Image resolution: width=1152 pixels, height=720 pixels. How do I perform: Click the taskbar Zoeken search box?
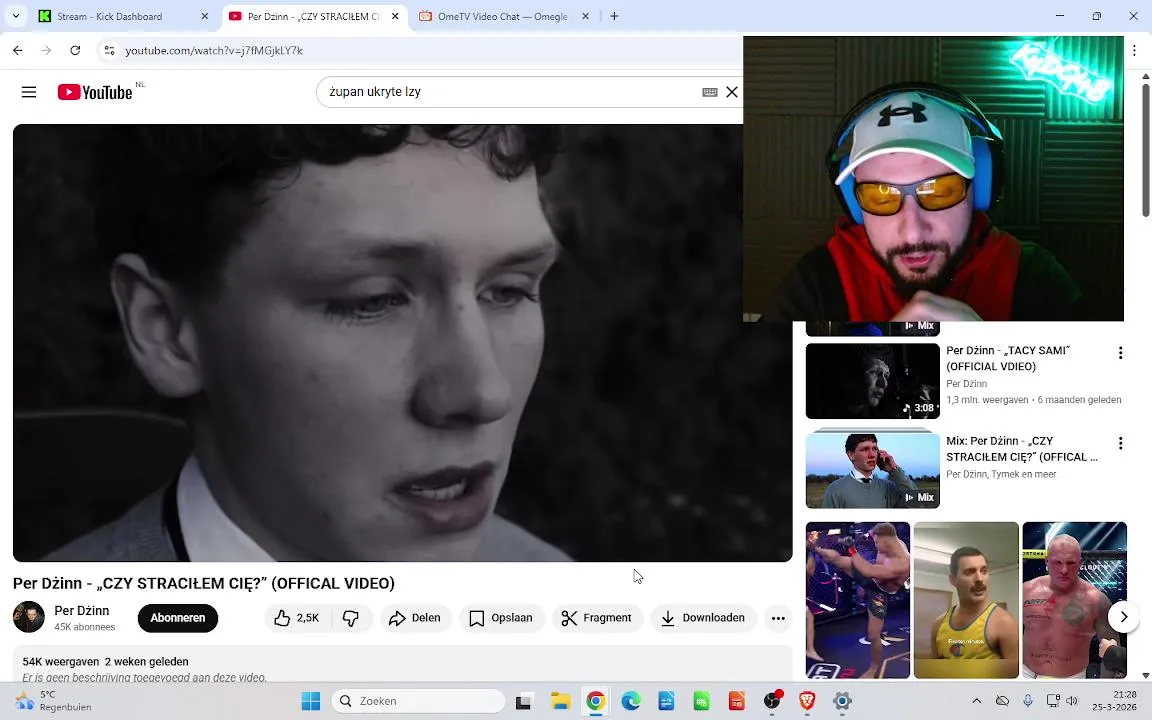[x=418, y=701]
